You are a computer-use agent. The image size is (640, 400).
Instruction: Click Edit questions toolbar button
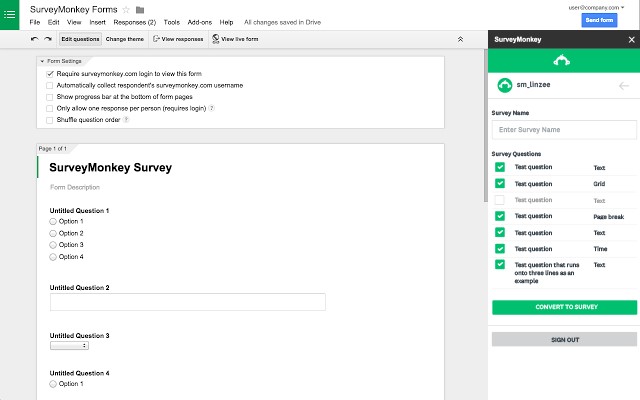(x=80, y=39)
